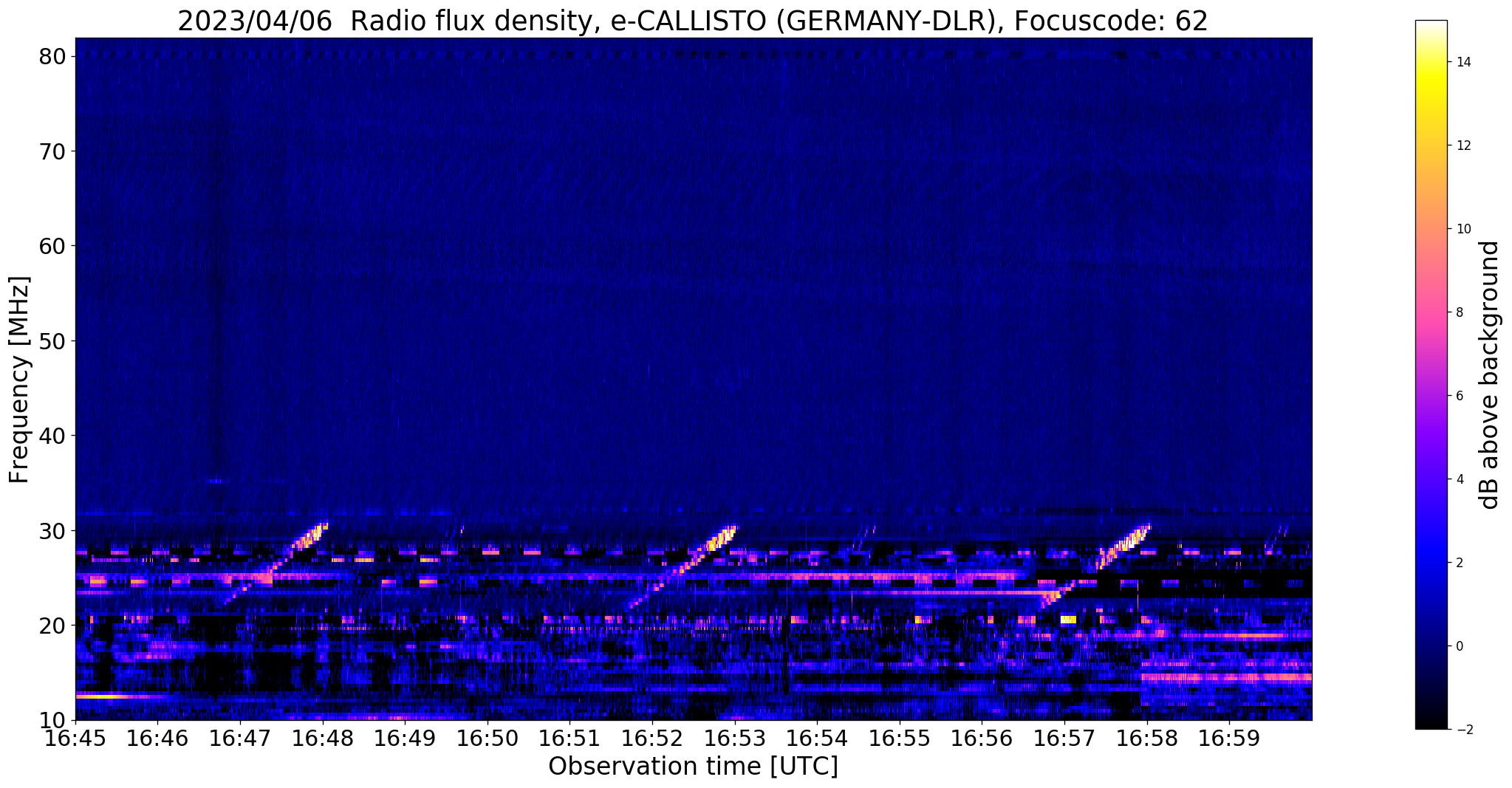Click colorbar tick label 12
Viewport: 1512px width, 788px height.
point(1463,145)
